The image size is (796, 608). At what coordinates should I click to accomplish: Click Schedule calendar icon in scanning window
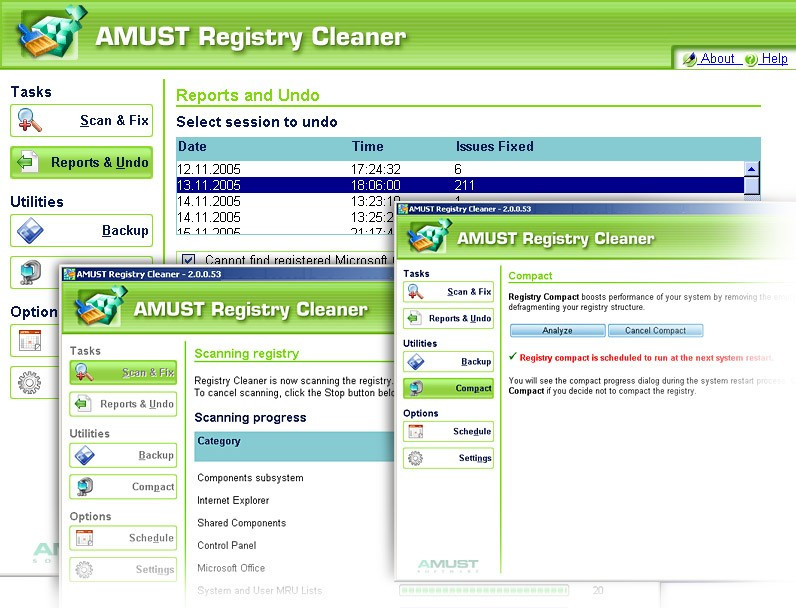point(84,538)
